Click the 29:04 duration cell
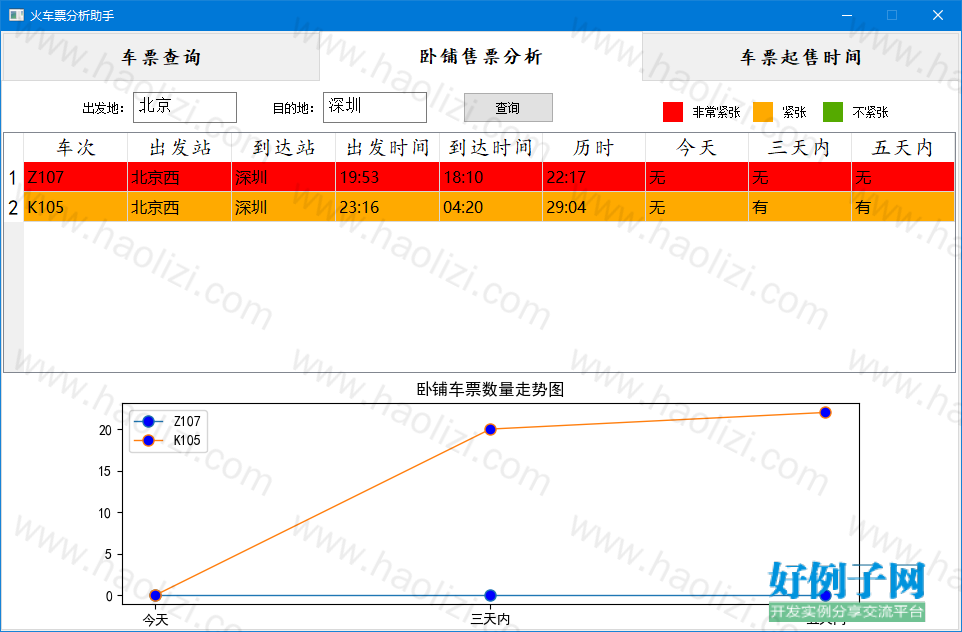This screenshot has width=962, height=632. [594, 207]
